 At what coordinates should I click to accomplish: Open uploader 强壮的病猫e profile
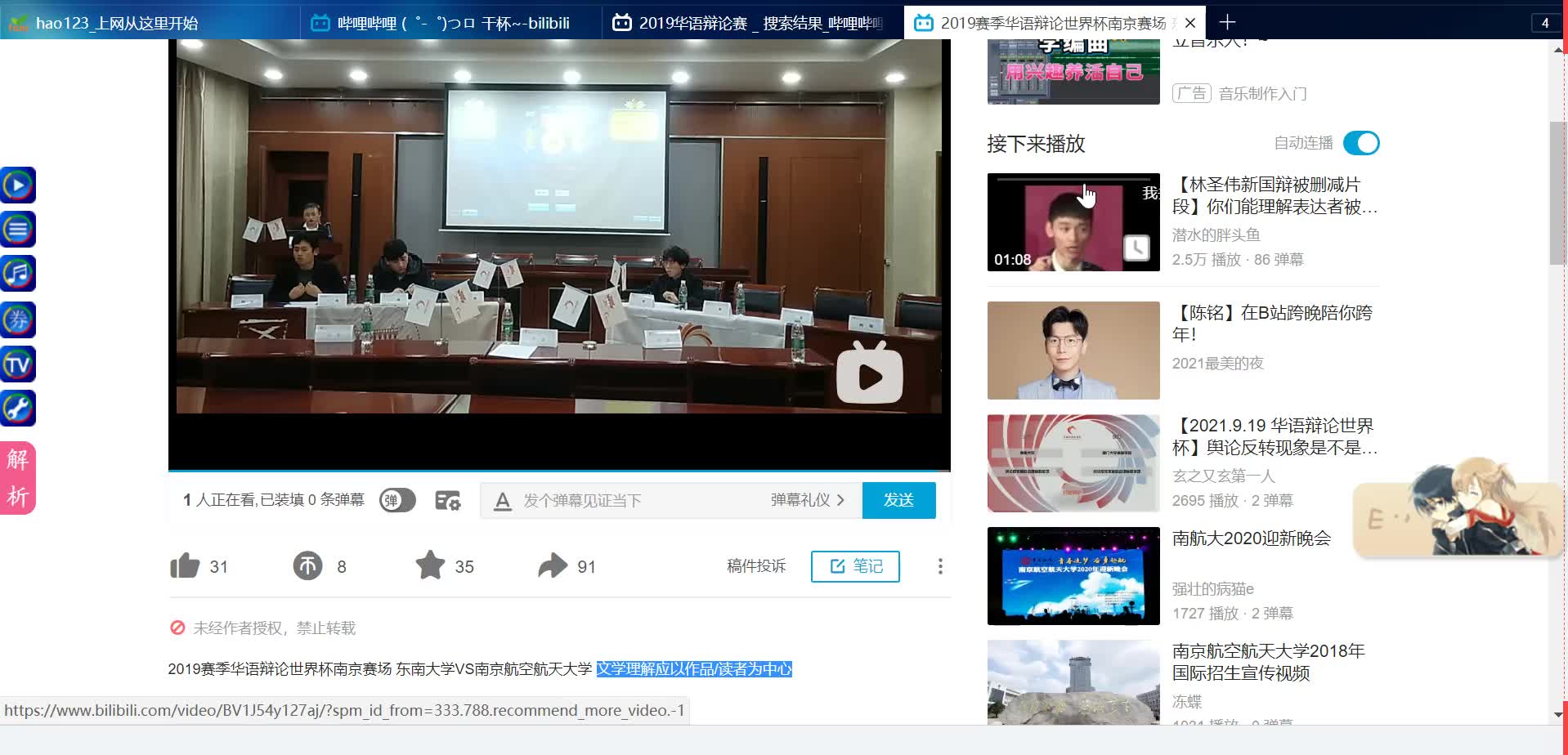(1213, 589)
